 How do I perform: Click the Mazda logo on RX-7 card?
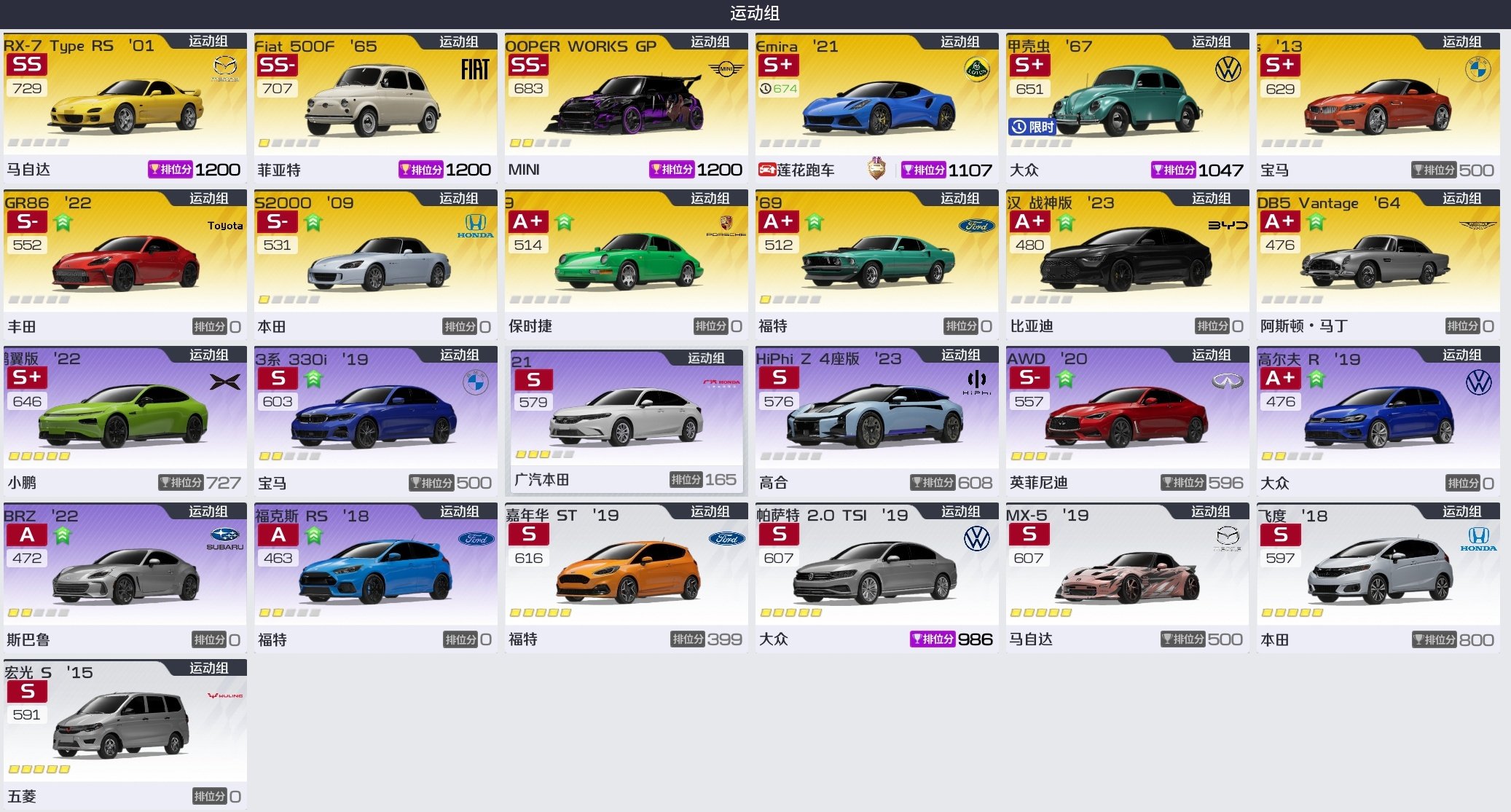pos(225,69)
